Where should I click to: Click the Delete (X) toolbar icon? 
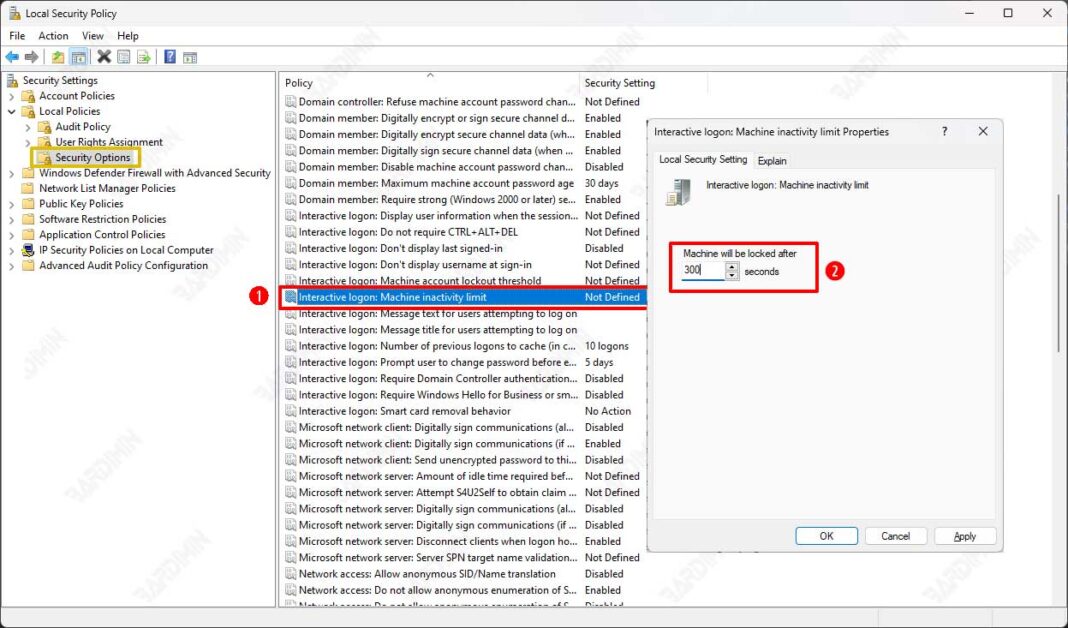pyautogui.click(x=104, y=56)
